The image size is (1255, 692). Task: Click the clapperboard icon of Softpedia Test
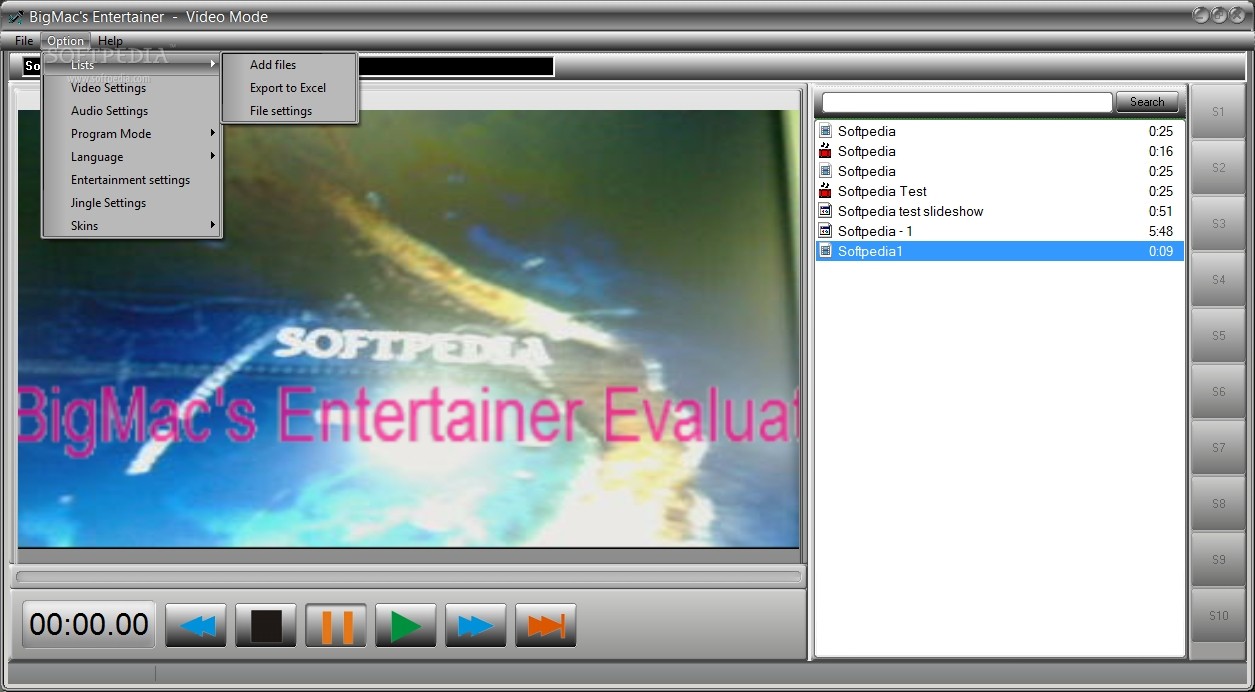(825, 191)
